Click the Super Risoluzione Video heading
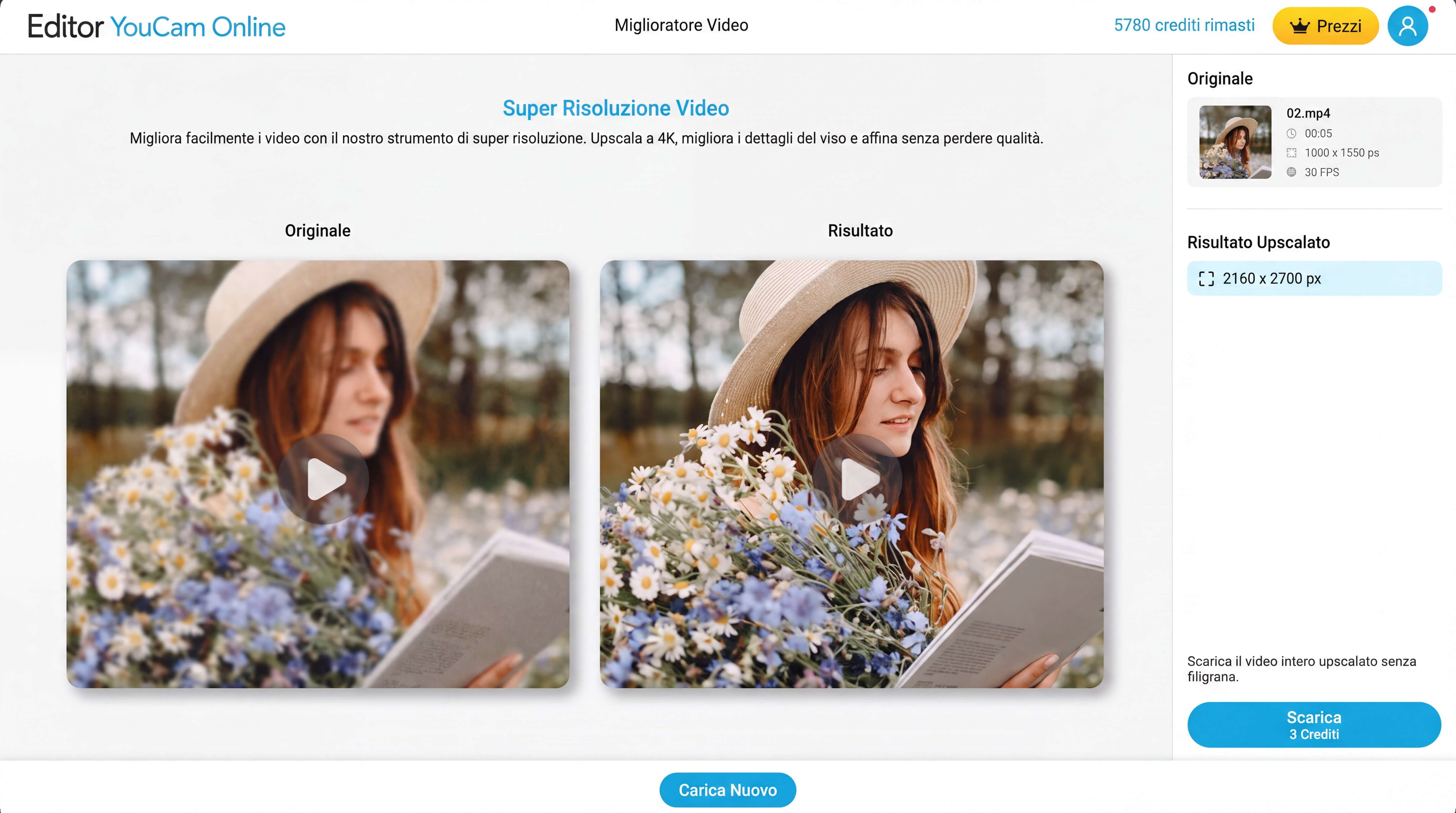This screenshot has height=813, width=1456. pyautogui.click(x=616, y=108)
